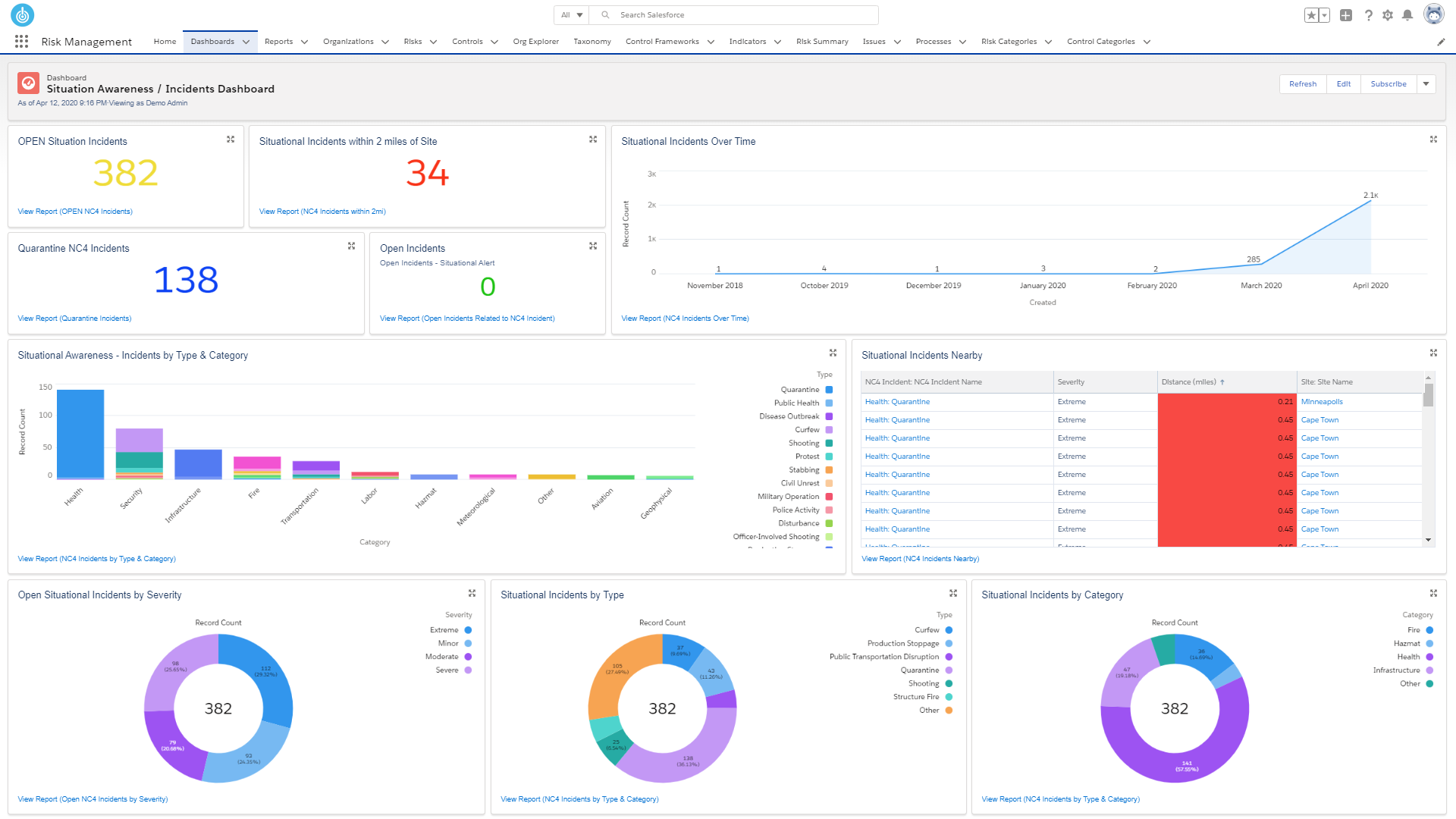1456x819 pixels.
Task: Open the Help question mark icon
Action: 1368,14
